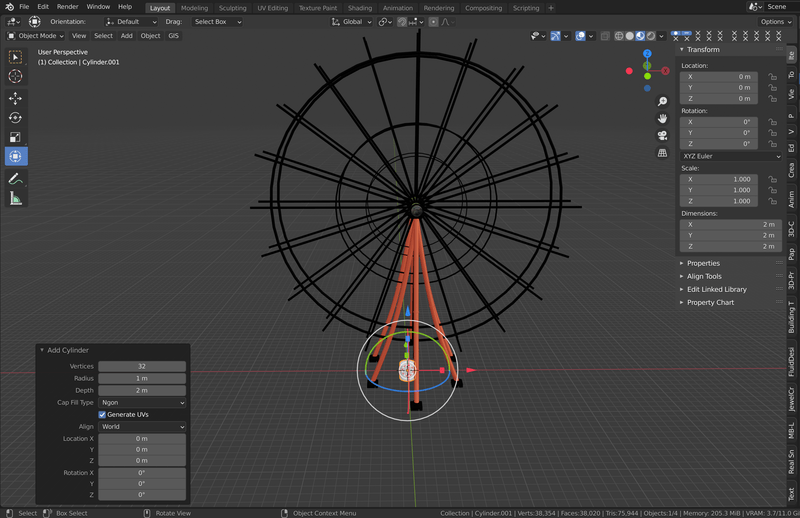The width and height of the screenshot is (800, 518).
Task: Activate the Rotate tool
Action: coord(15,118)
